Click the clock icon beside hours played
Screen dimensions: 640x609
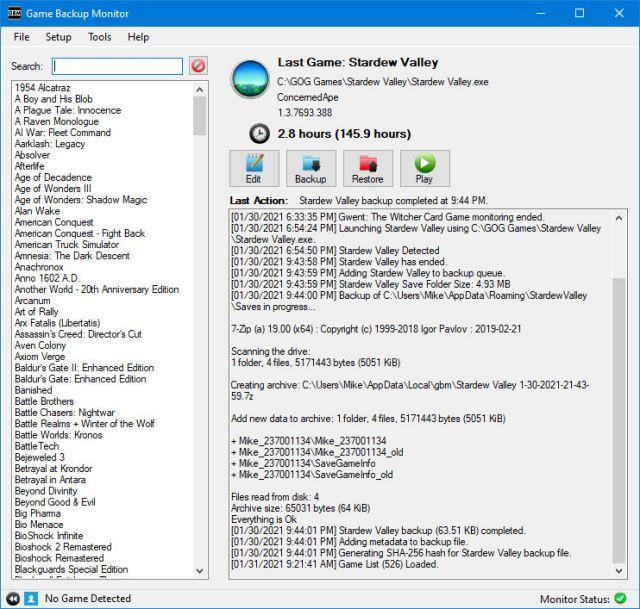click(258, 133)
